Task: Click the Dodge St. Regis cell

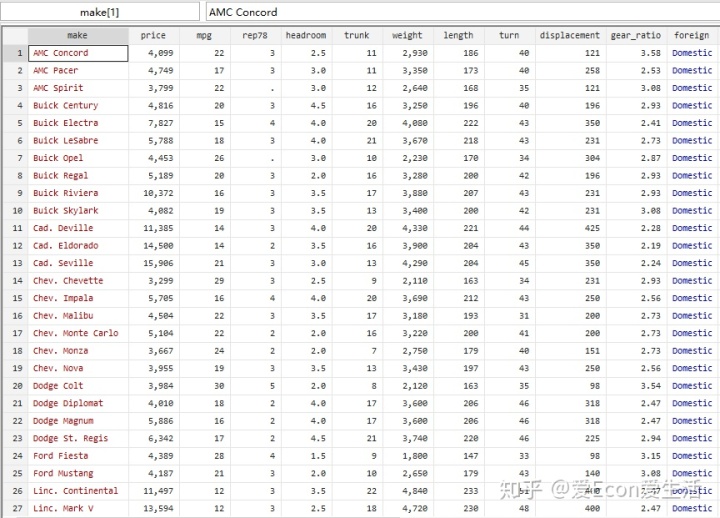Action: (78, 439)
